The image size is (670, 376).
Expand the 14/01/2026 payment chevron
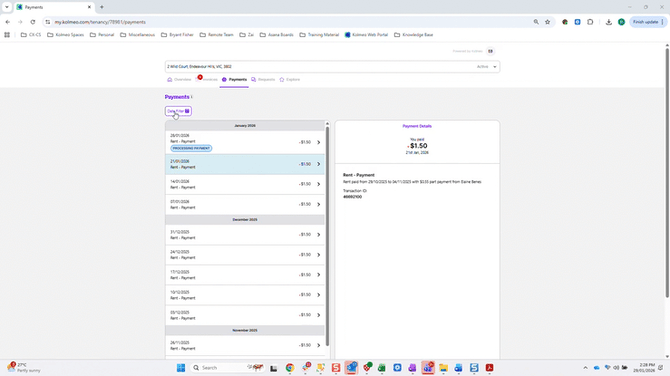tap(318, 184)
